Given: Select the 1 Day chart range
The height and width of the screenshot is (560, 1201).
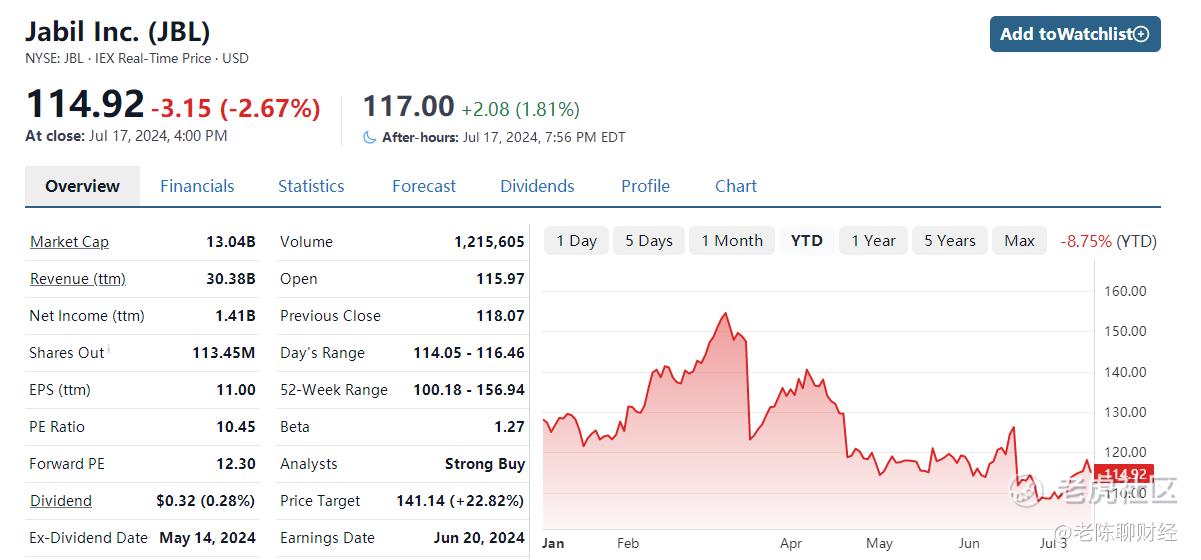Looking at the screenshot, I should (576, 241).
